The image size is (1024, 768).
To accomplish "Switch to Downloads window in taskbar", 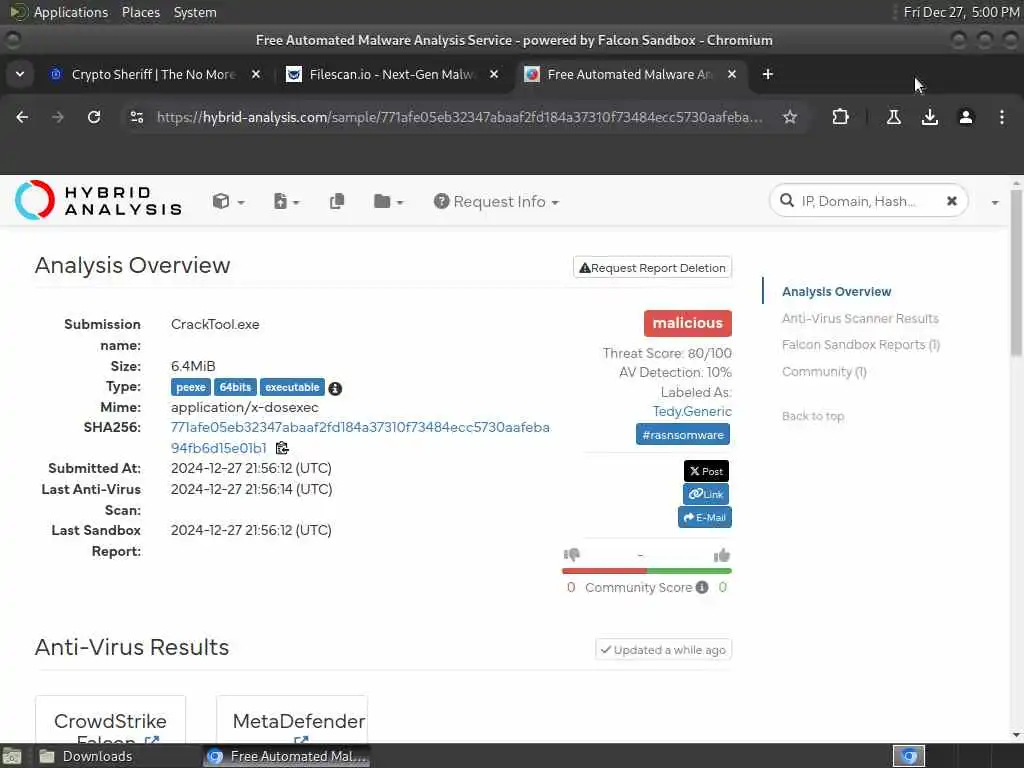I will click(x=98, y=756).
